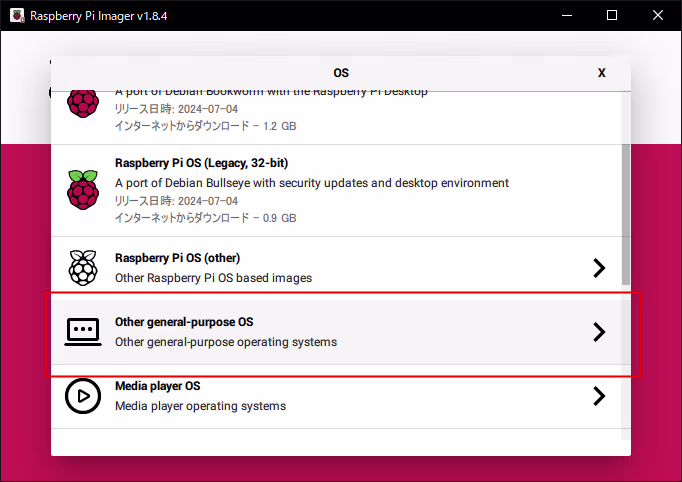Close the Raspberry Pi Imager window
This screenshot has height=482, width=682.
[x=658, y=16]
